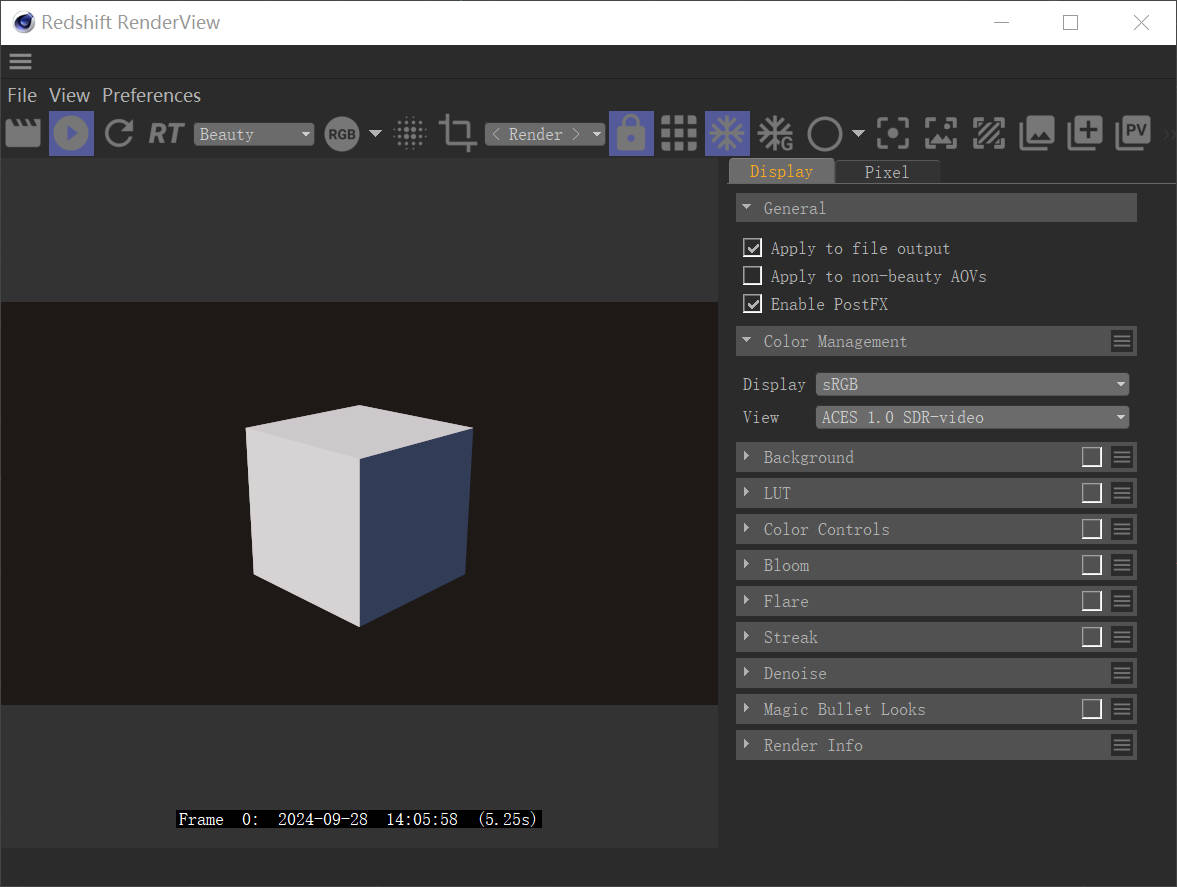Open the sRGB Display selector
This screenshot has width=1177, height=887.
971,383
